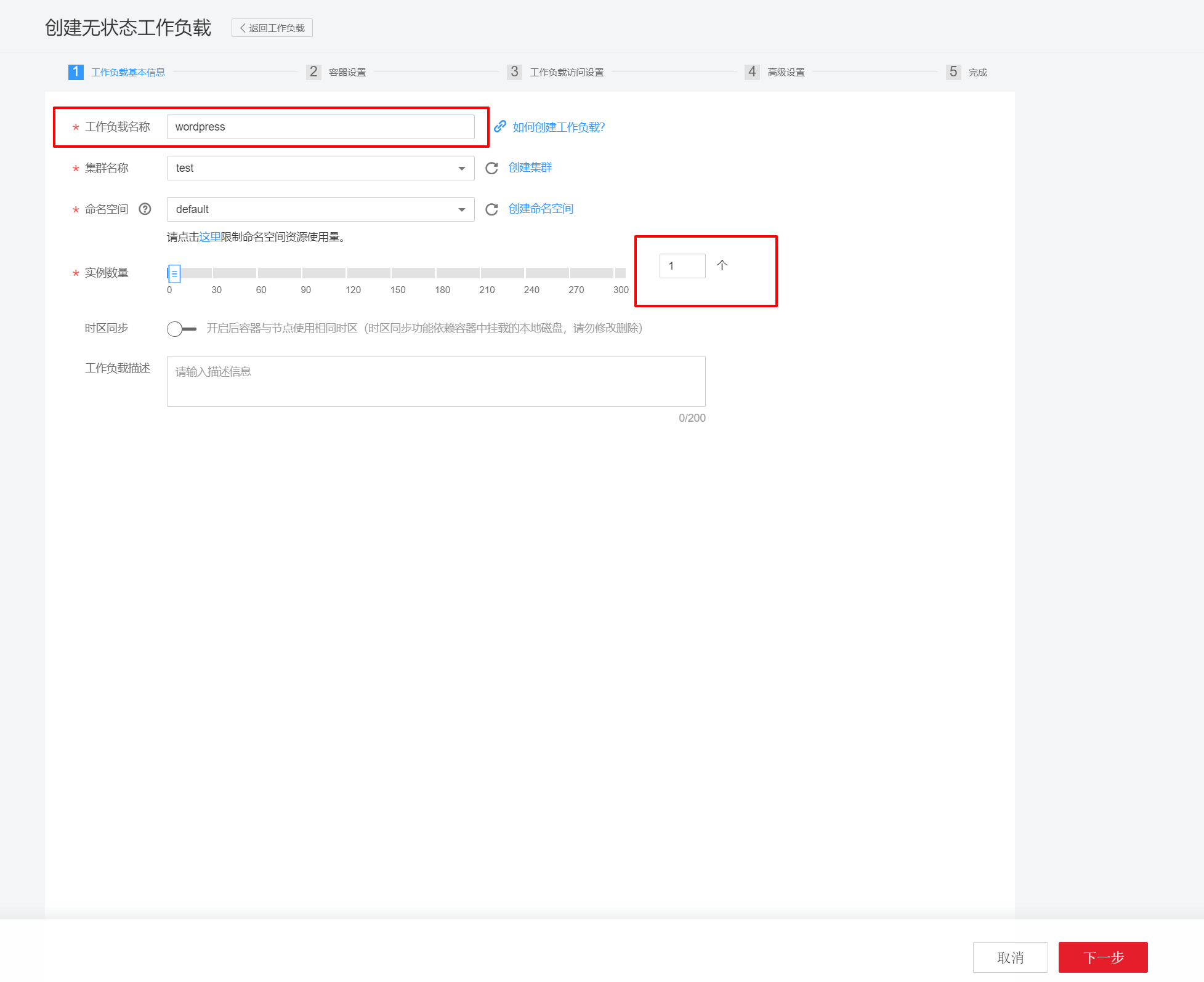The height and width of the screenshot is (982, 1204).
Task: Click the 实例数量 slider handle
Action: [x=174, y=273]
